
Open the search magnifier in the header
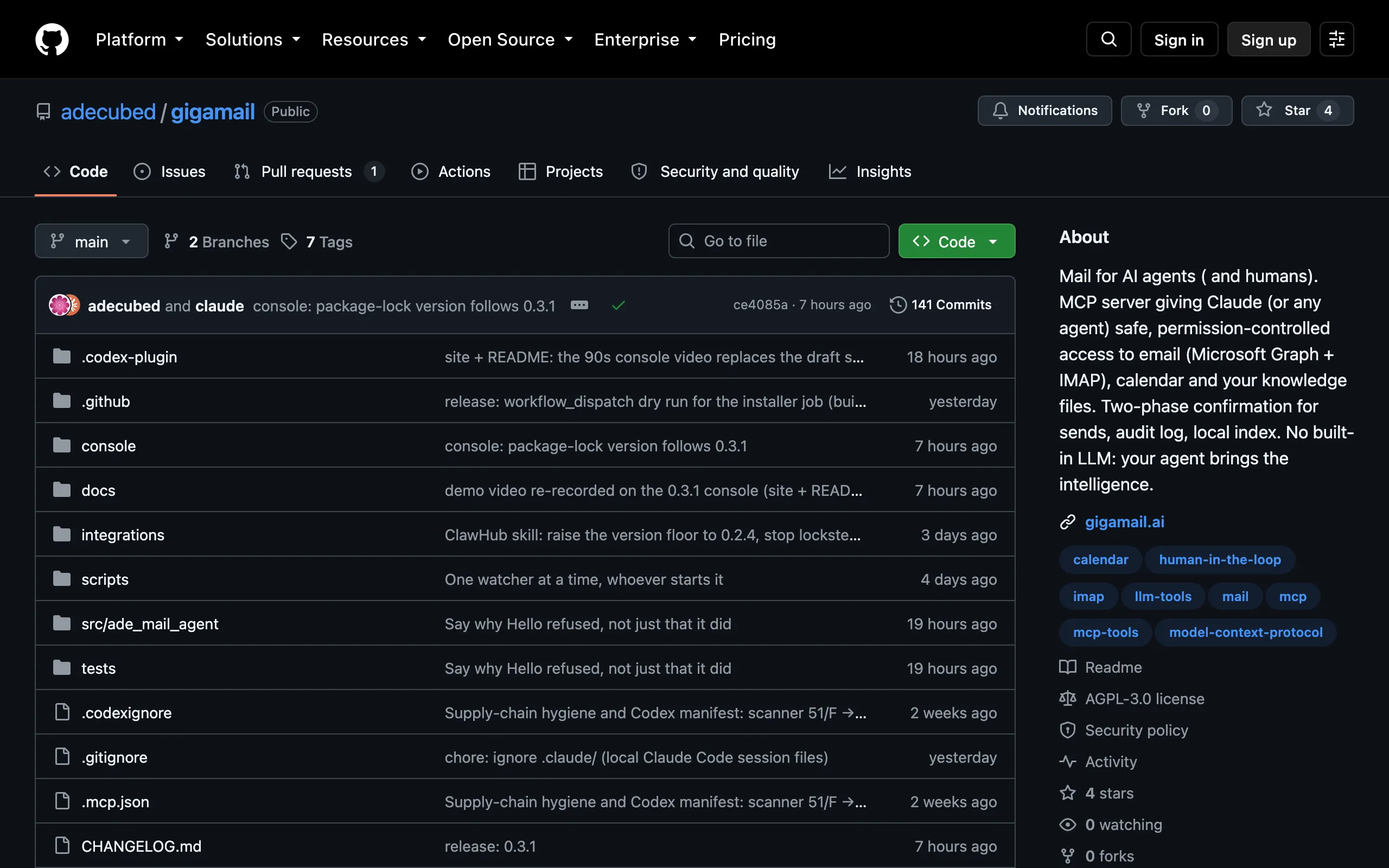(1108, 39)
